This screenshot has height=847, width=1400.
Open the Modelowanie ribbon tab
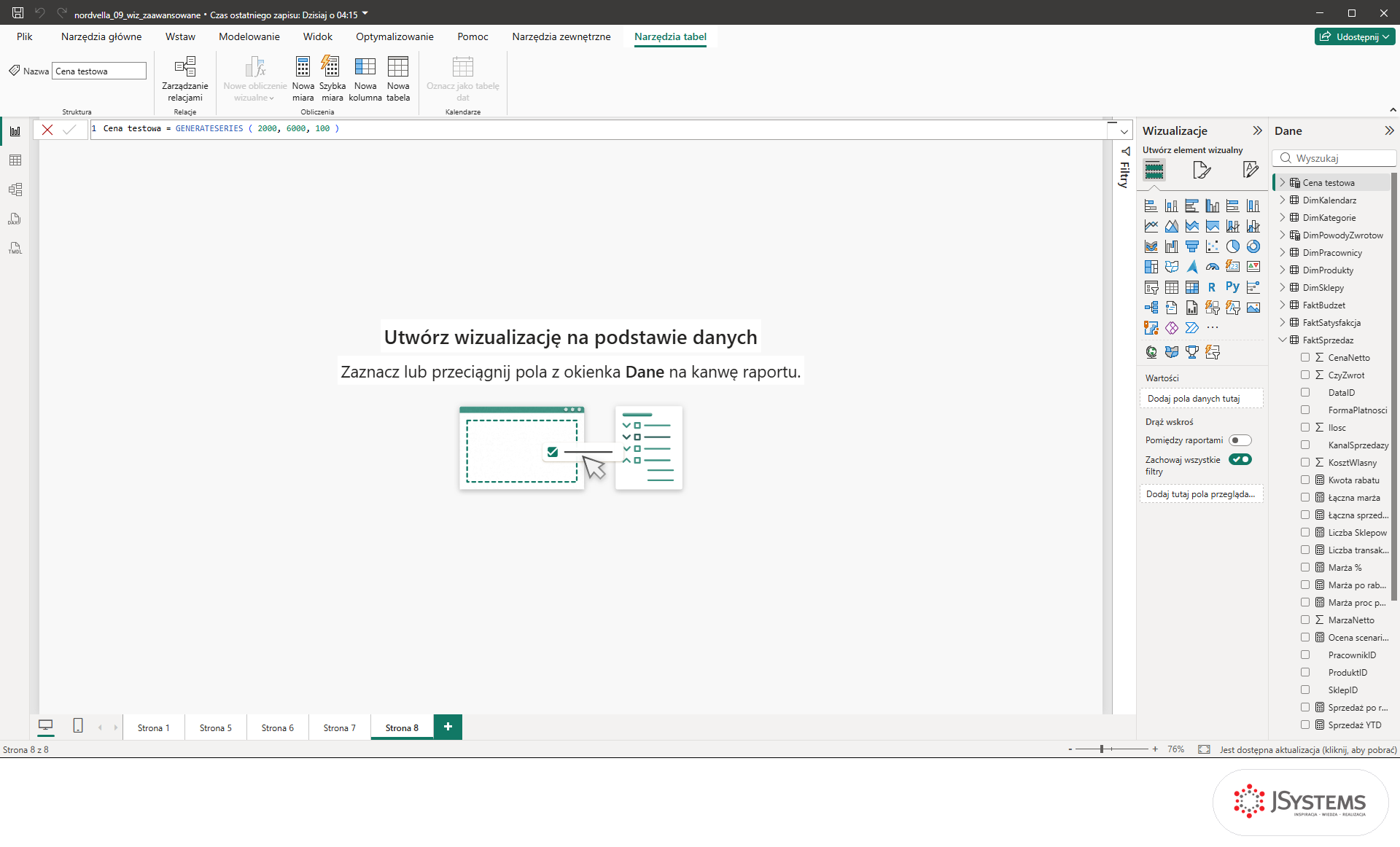[249, 36]
